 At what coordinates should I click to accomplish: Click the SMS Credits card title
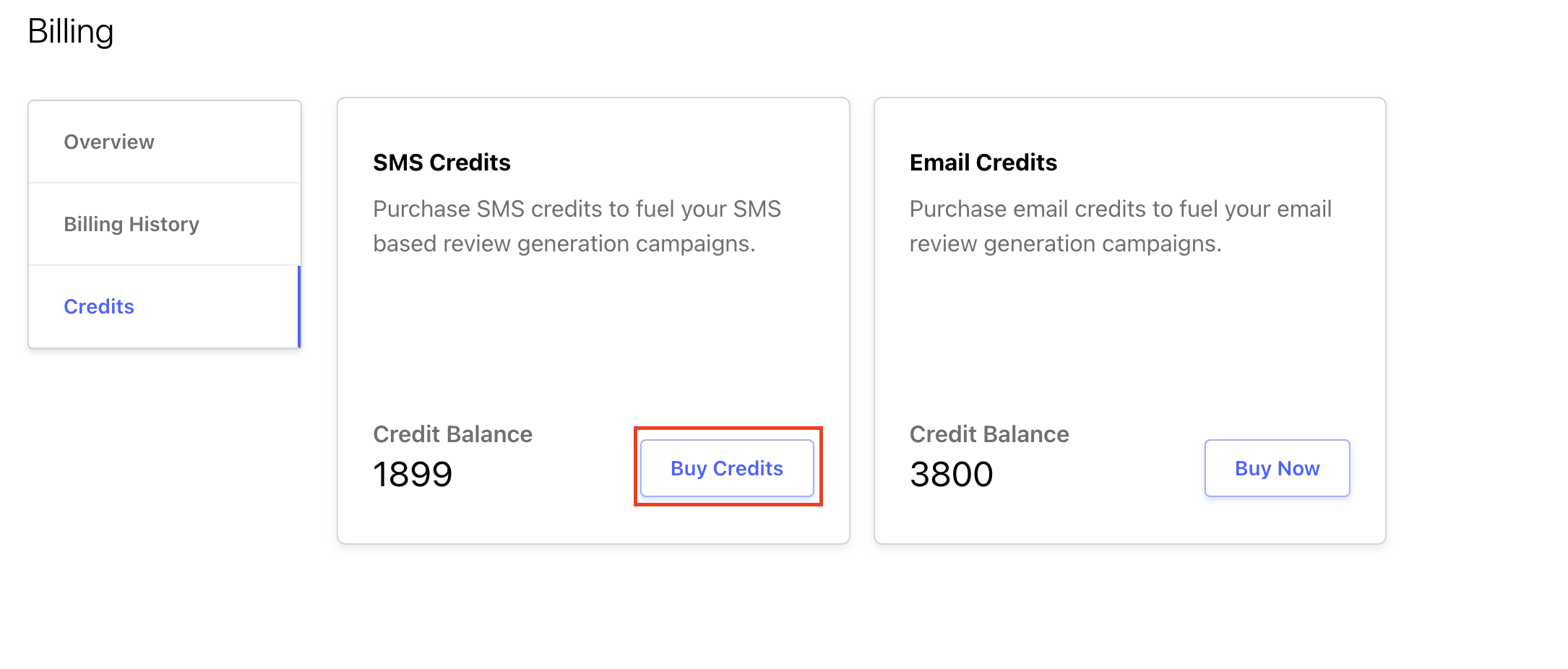[441, 163]
